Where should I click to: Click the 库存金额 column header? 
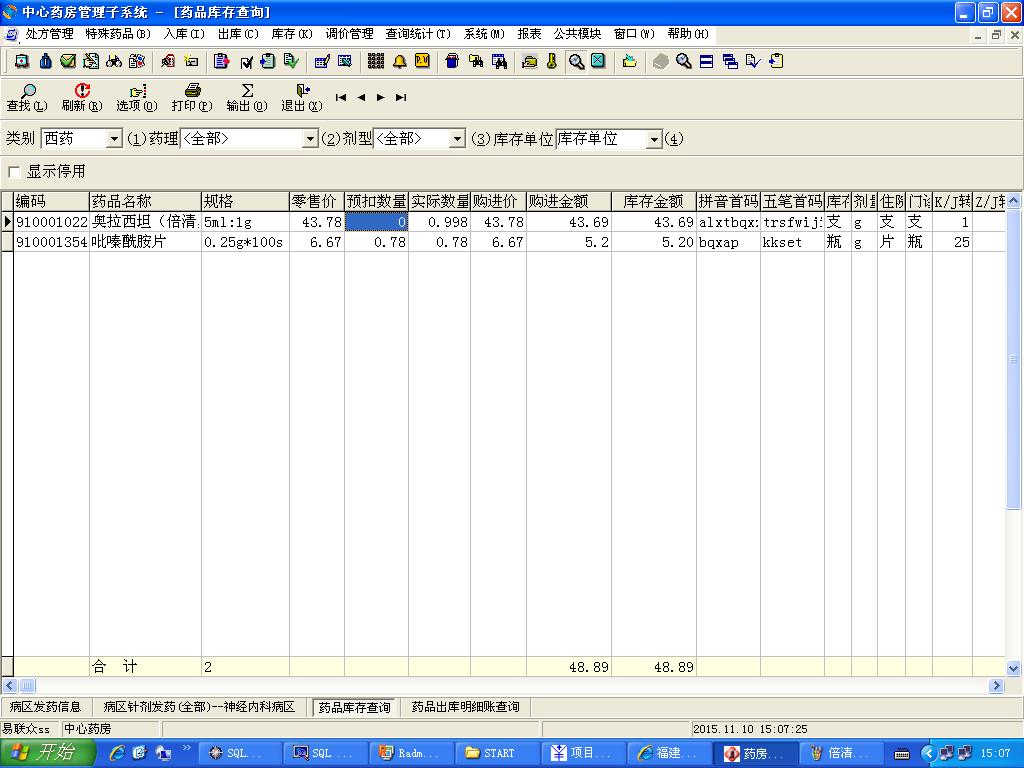coord(654,201)
